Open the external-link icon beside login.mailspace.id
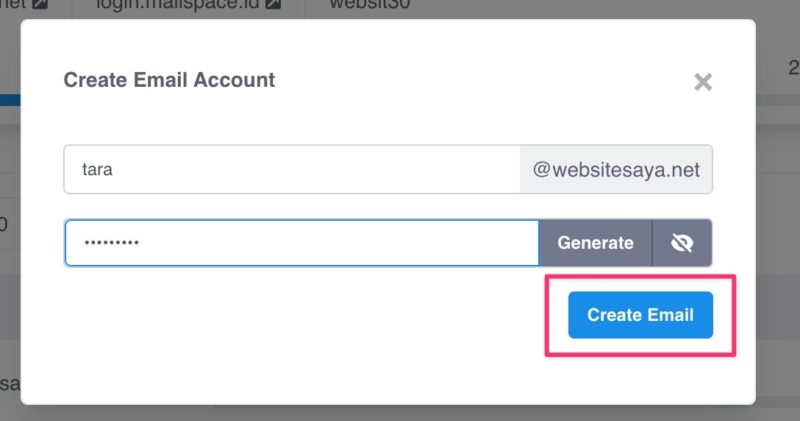This screenshot has height=421, width=800. [x=274, y=4]
